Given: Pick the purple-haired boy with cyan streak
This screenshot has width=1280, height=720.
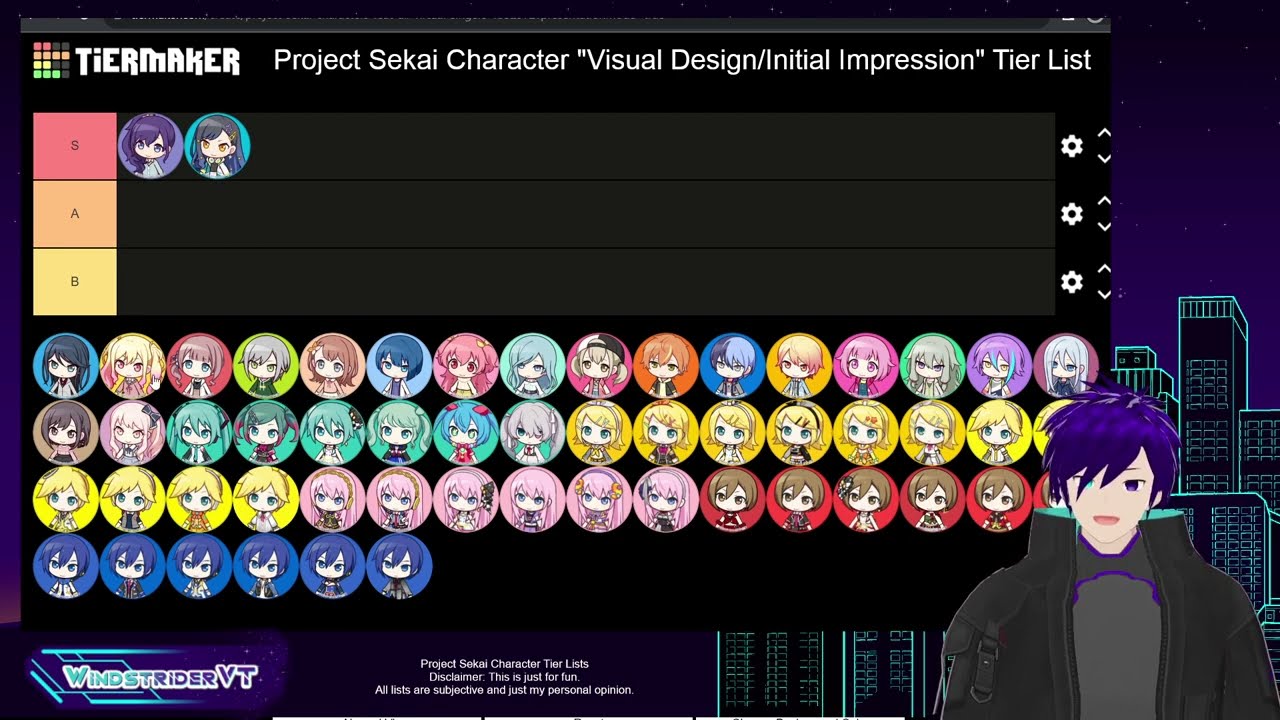Looking at the screenshot, I should (999, 366).
